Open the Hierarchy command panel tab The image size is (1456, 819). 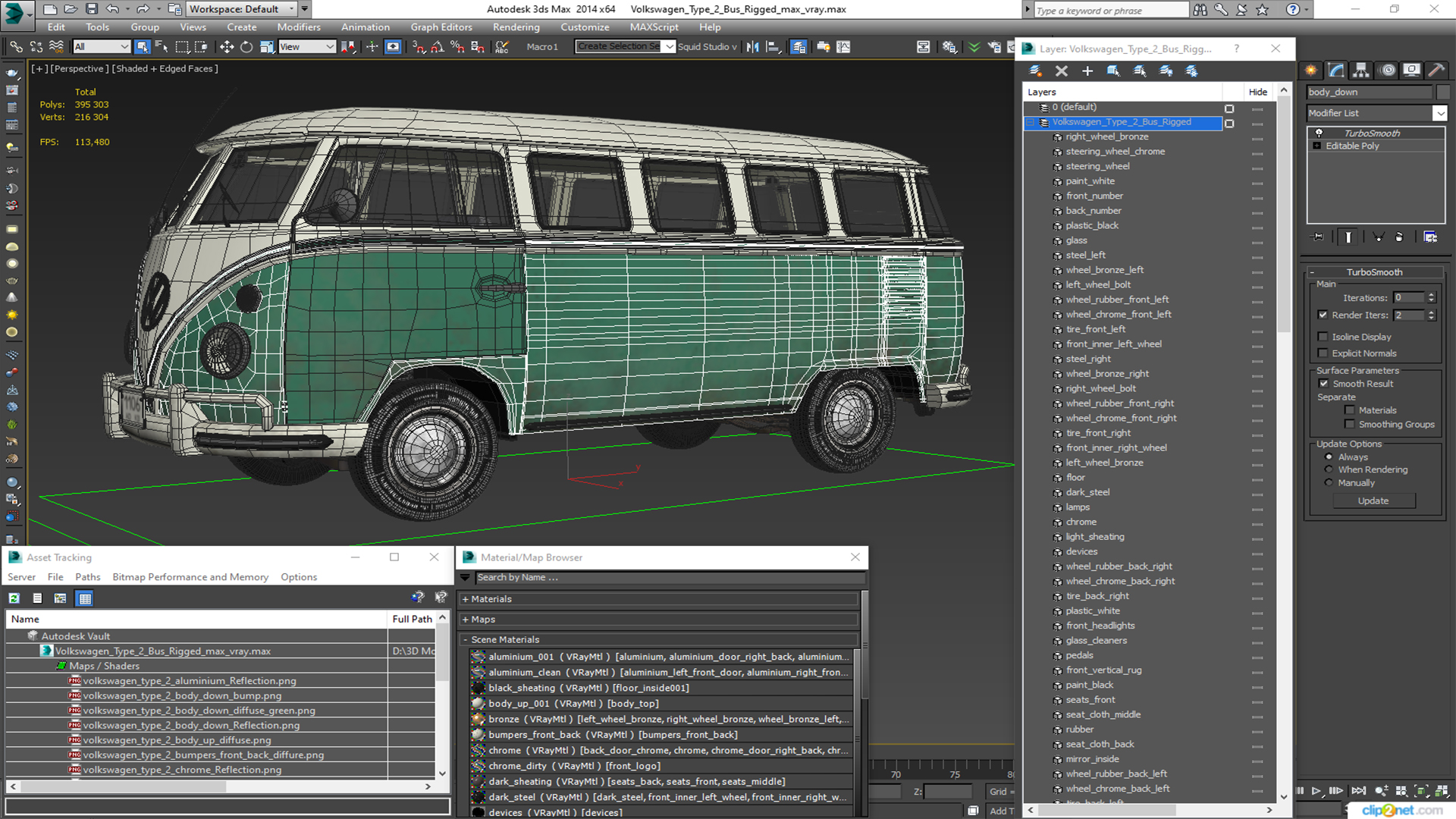tap(1361, 70)
